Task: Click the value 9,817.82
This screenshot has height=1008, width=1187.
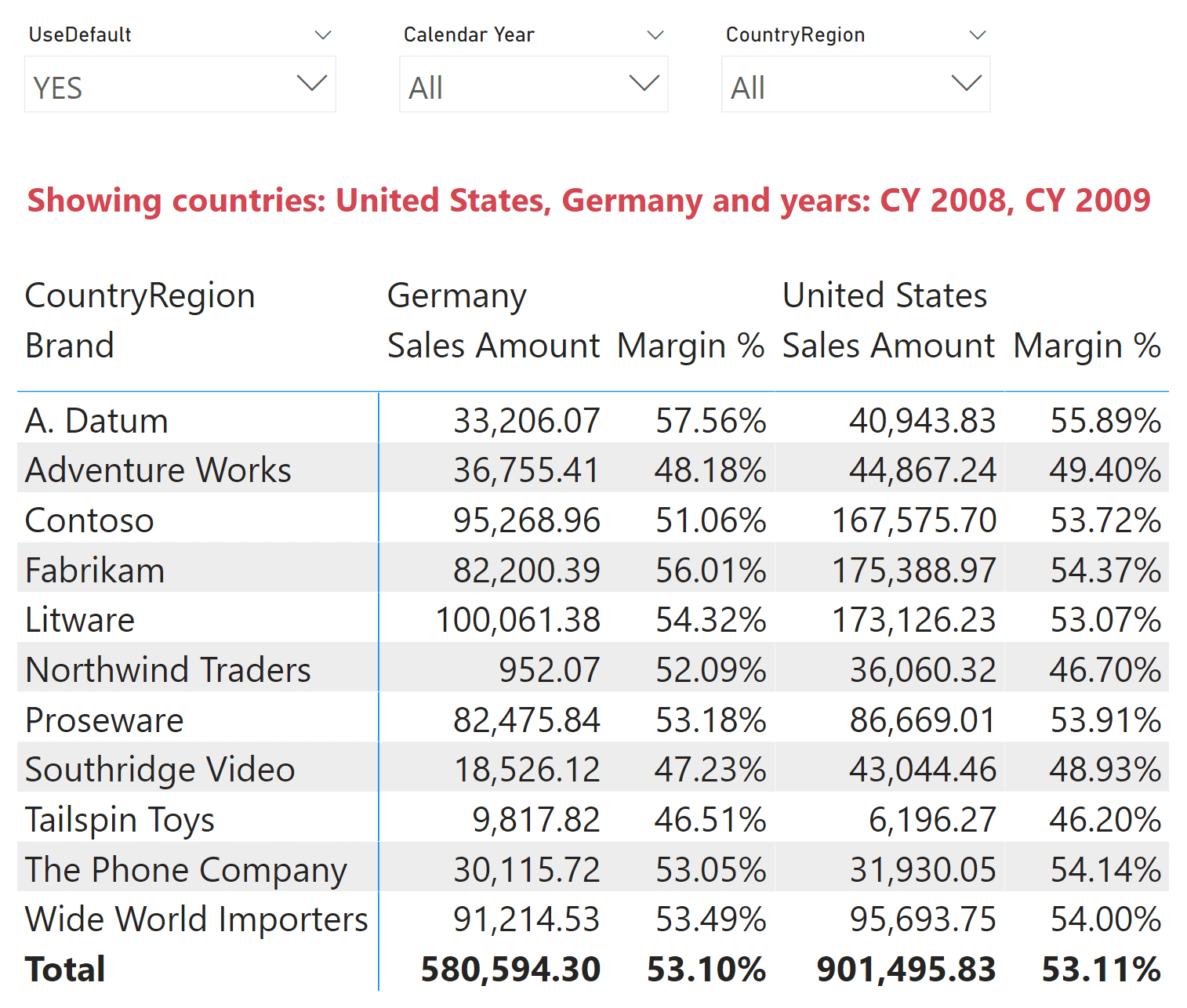Action: 536,820
